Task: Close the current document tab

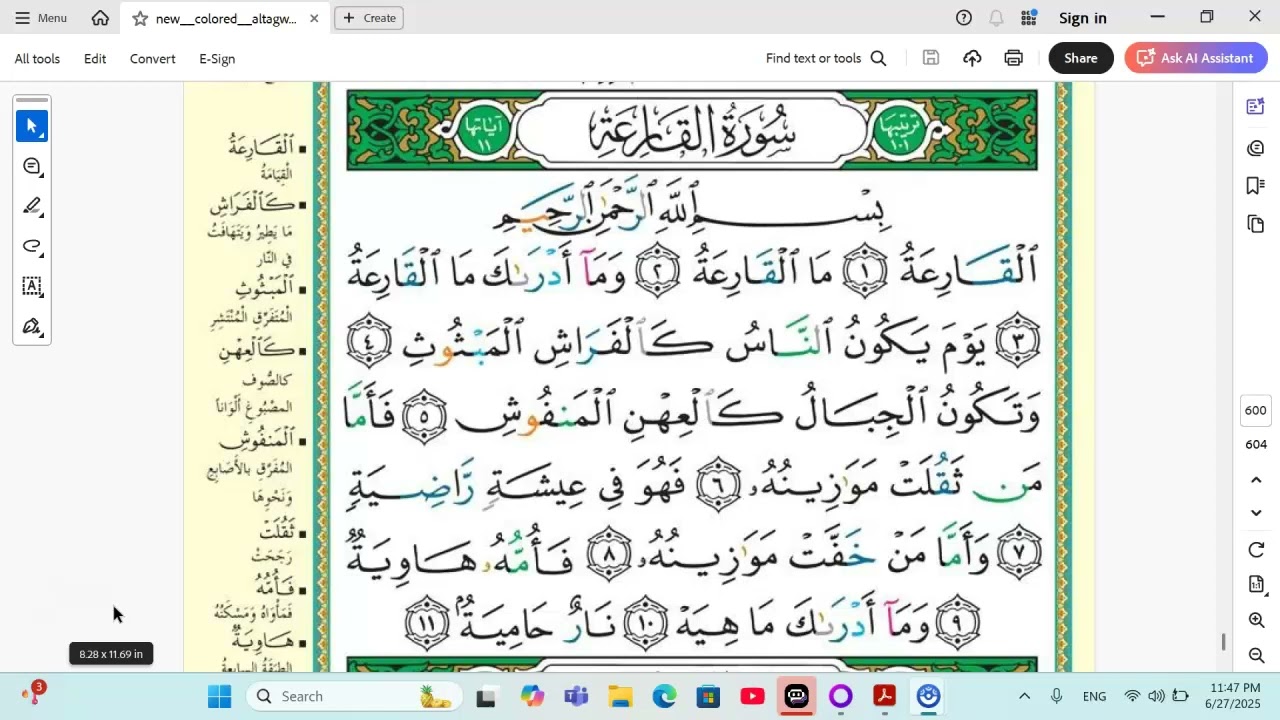Action: coord(314,18)
